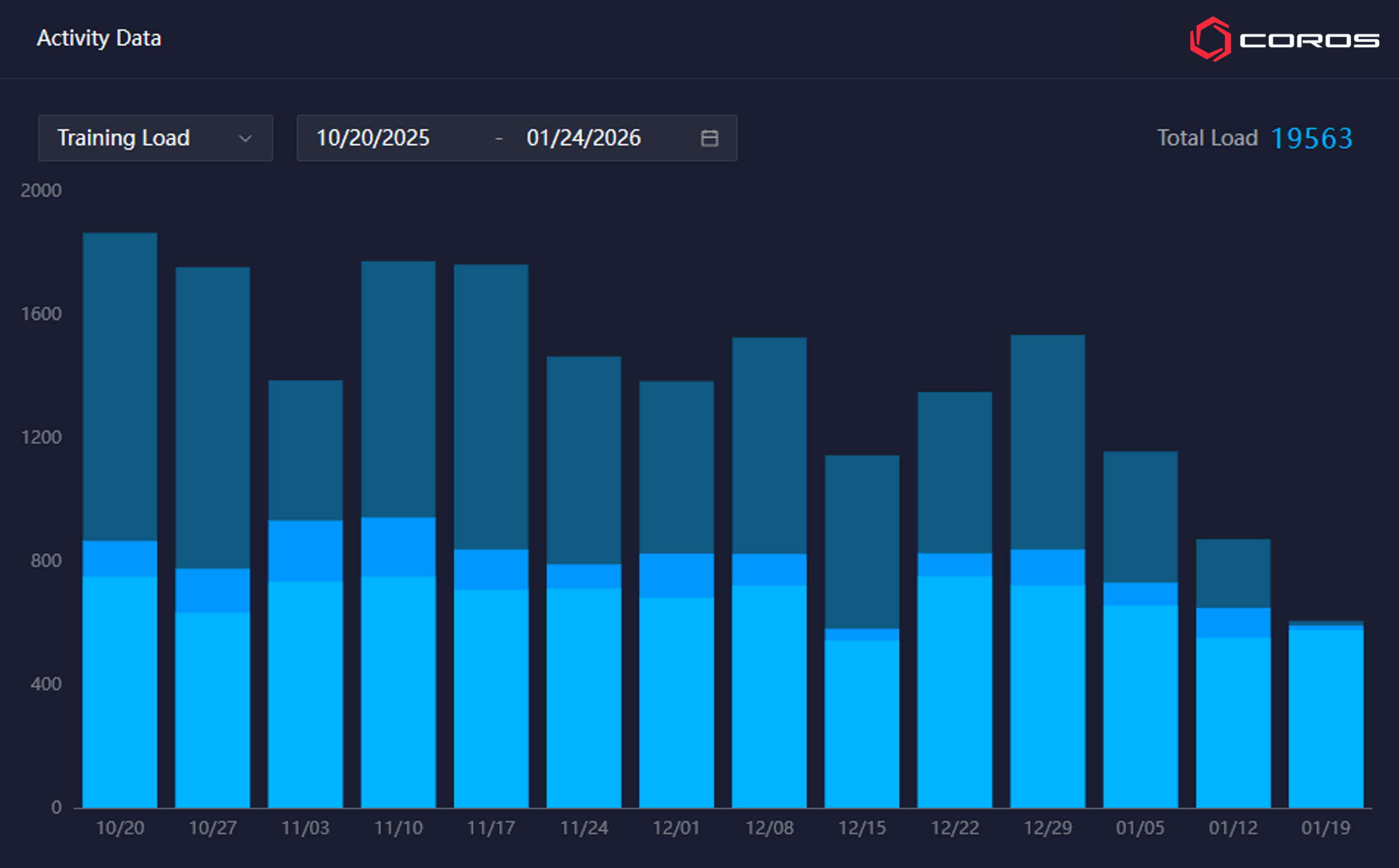
Task: Click the calendar icon in date range
Action: click(709, 138)
